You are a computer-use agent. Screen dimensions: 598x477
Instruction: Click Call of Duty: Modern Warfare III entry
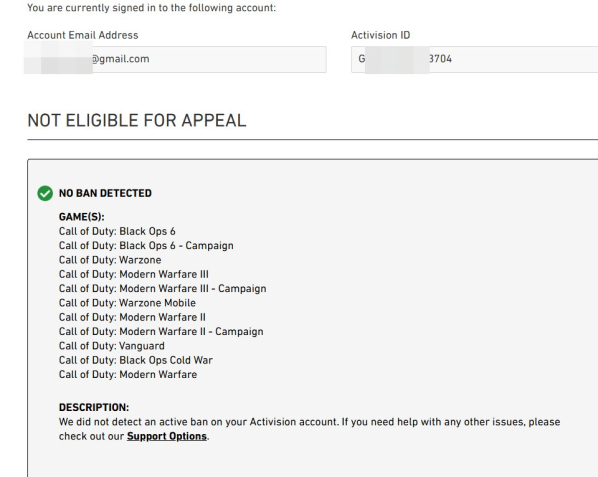(134, 274)
